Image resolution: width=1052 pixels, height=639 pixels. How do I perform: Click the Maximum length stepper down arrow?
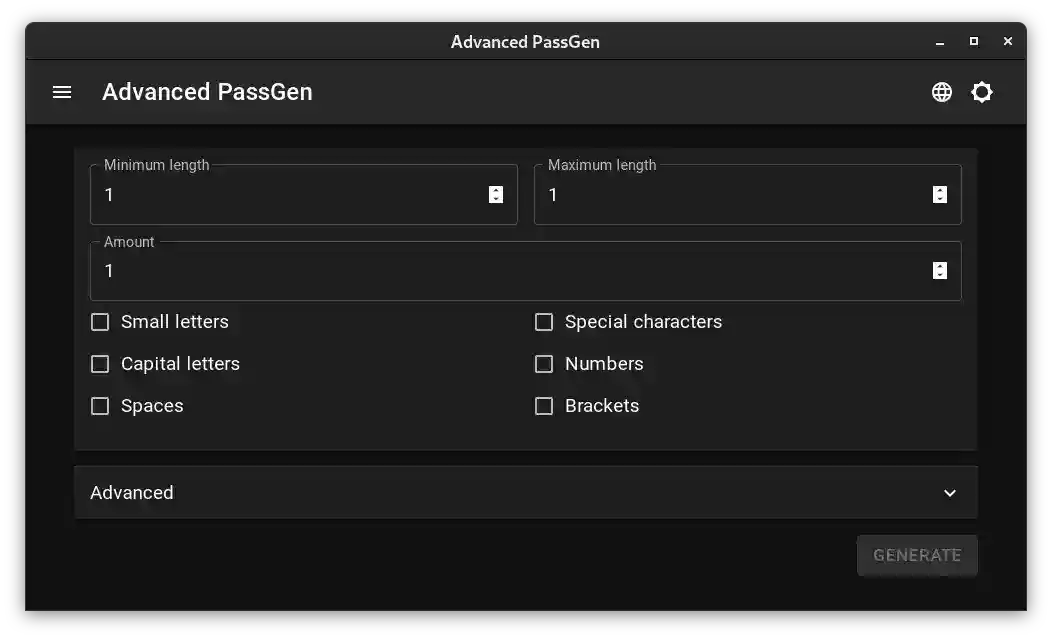[938, 199]
